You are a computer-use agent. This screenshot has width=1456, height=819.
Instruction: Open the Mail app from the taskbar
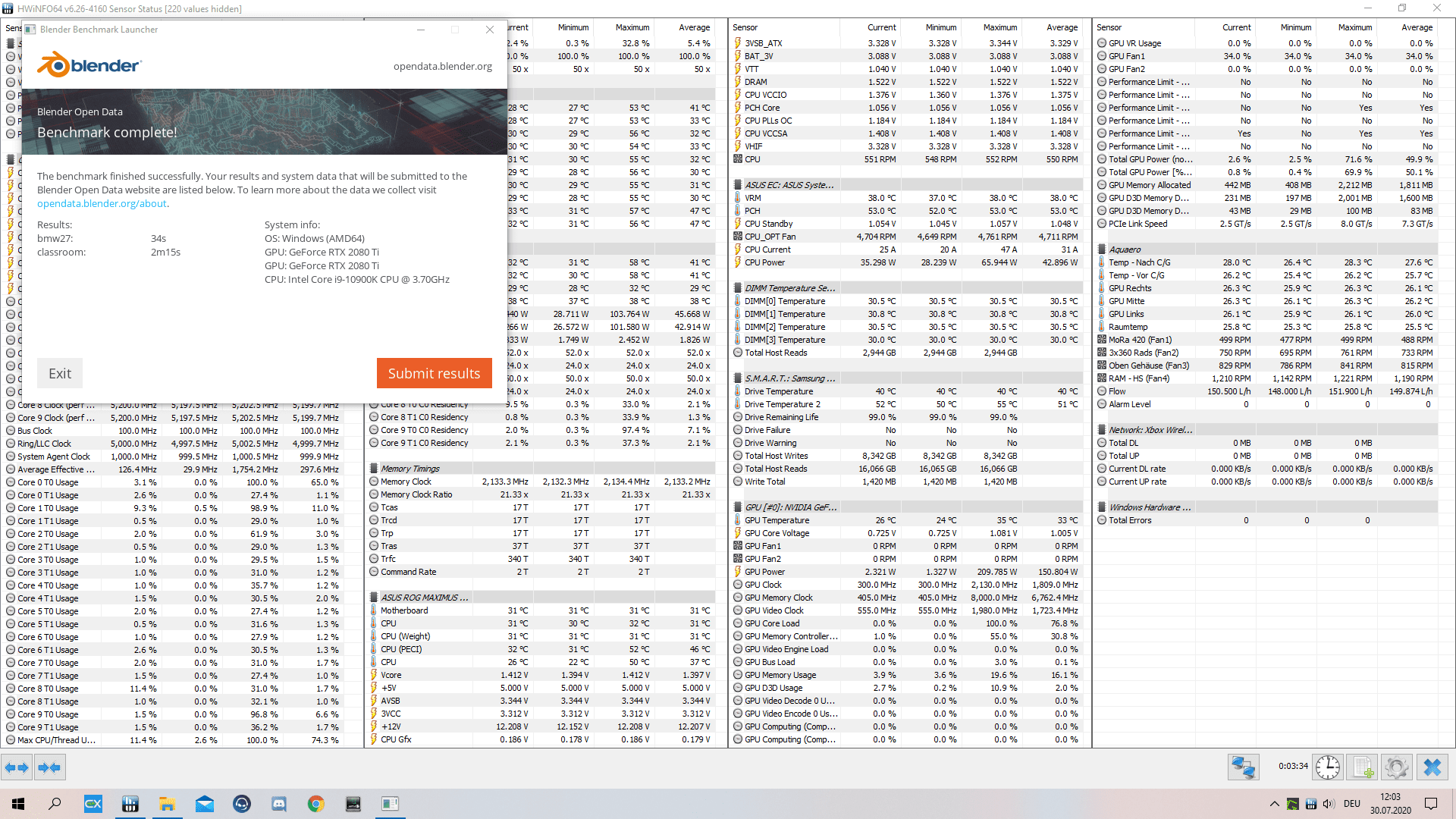tap(205, 804)
